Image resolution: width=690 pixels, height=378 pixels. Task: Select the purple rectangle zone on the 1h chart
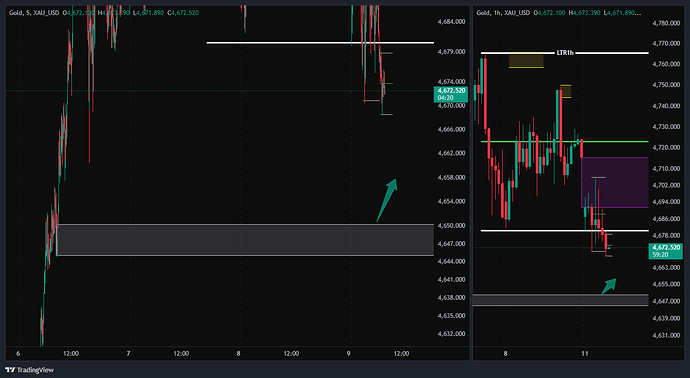point(615,182)
